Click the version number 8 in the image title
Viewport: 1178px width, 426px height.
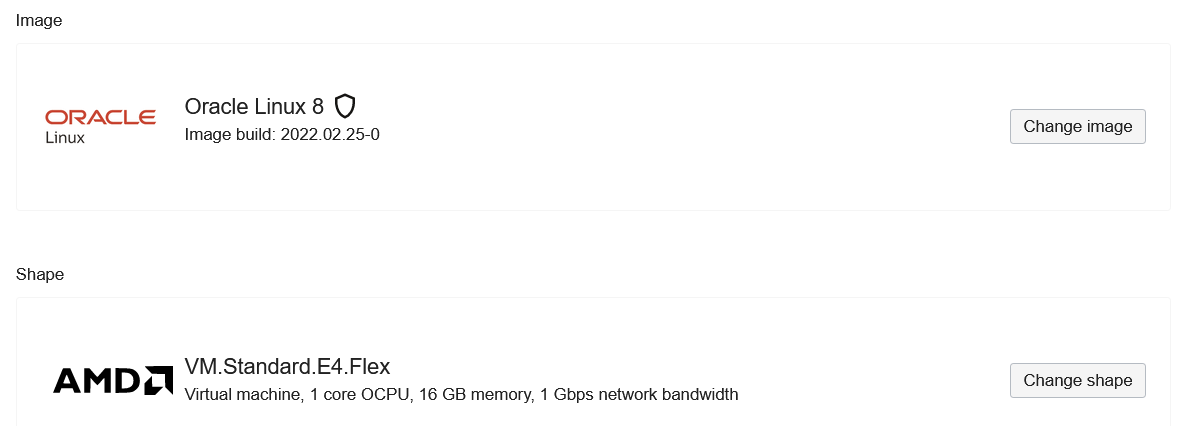point(318,107)
